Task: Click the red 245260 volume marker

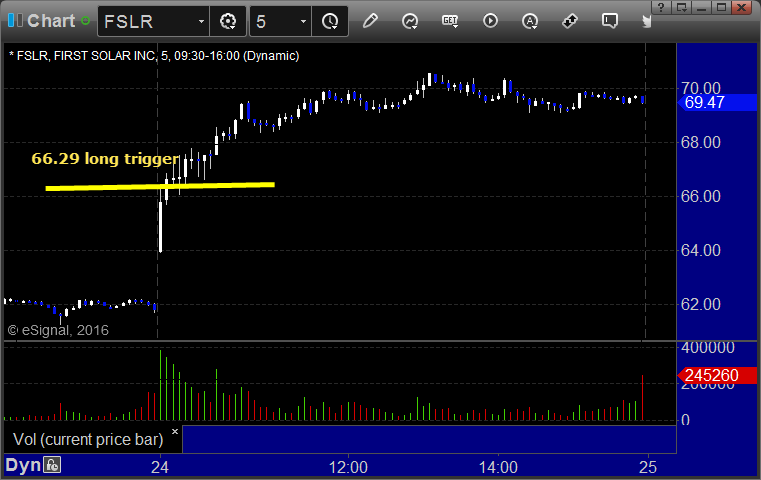Action: tap(716, 375)
